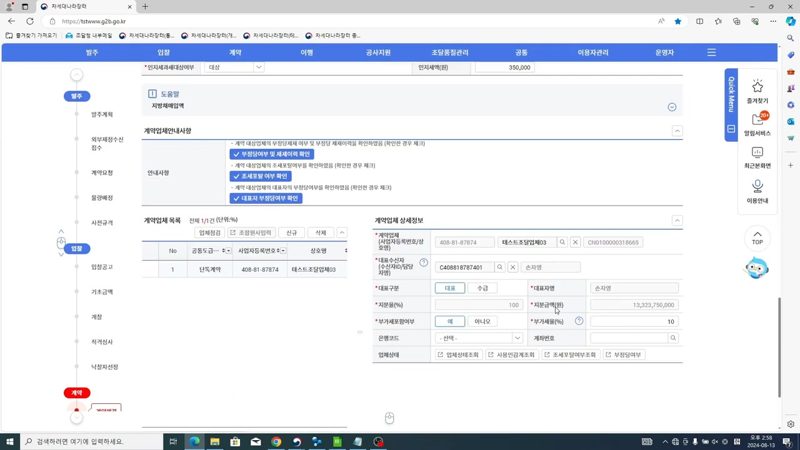800x450 pixels.
Task: Select table row 테스트조달업체03
Action: click(244, 269)
